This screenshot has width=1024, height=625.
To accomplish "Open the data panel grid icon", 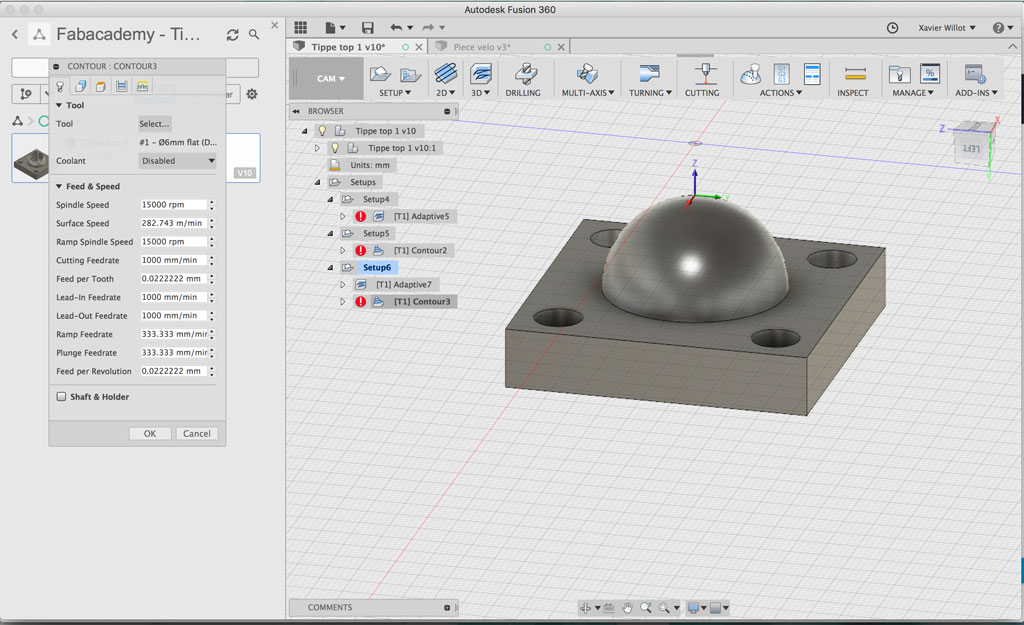I will [x=300, y=27].
